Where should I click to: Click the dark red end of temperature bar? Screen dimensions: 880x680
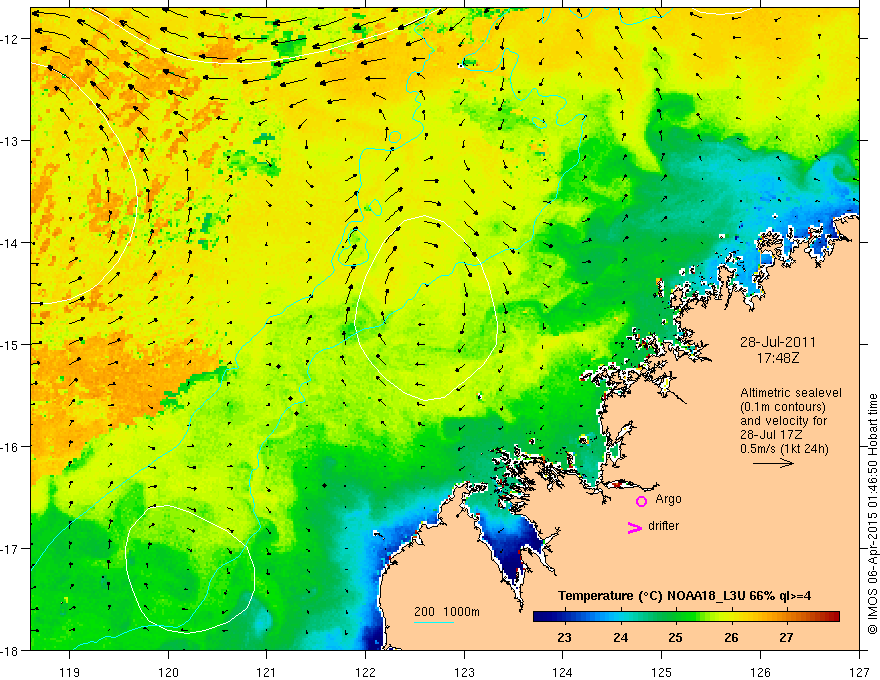click(x=833, y=617)
